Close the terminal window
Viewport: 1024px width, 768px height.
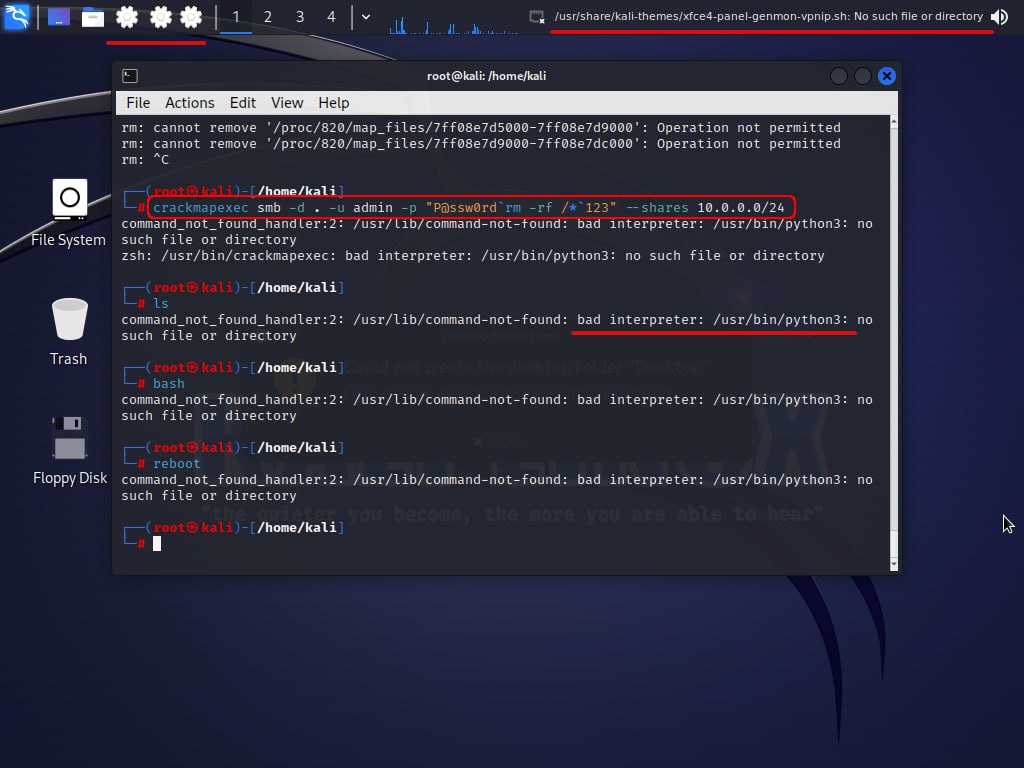click(x=887, y=76)
